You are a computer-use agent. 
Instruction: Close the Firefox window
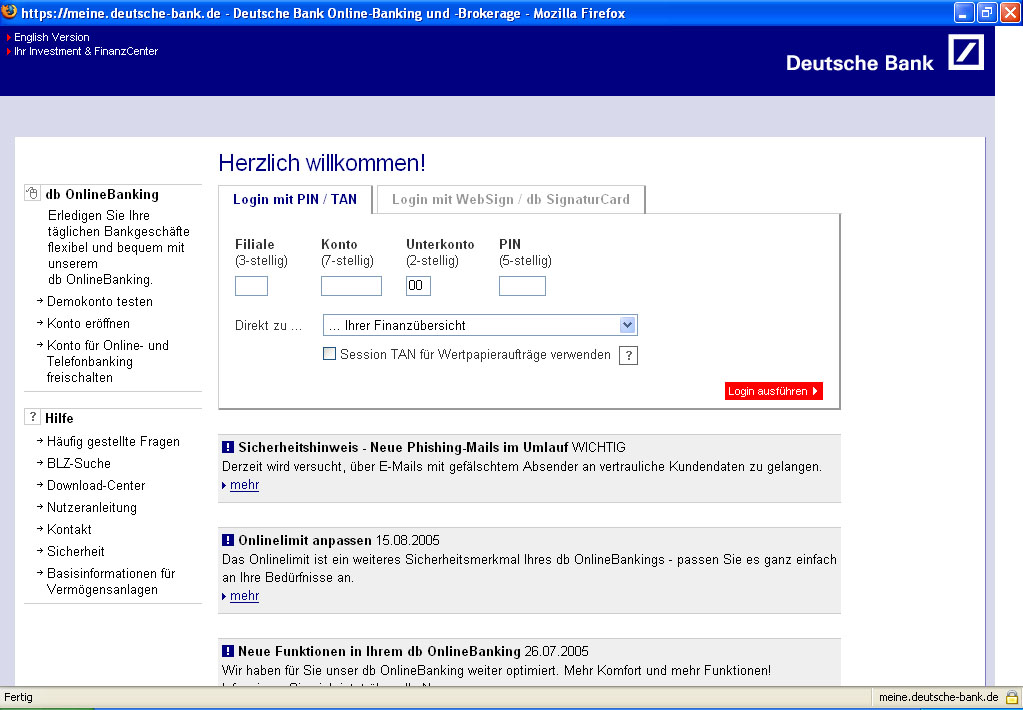pos(1010,12)
